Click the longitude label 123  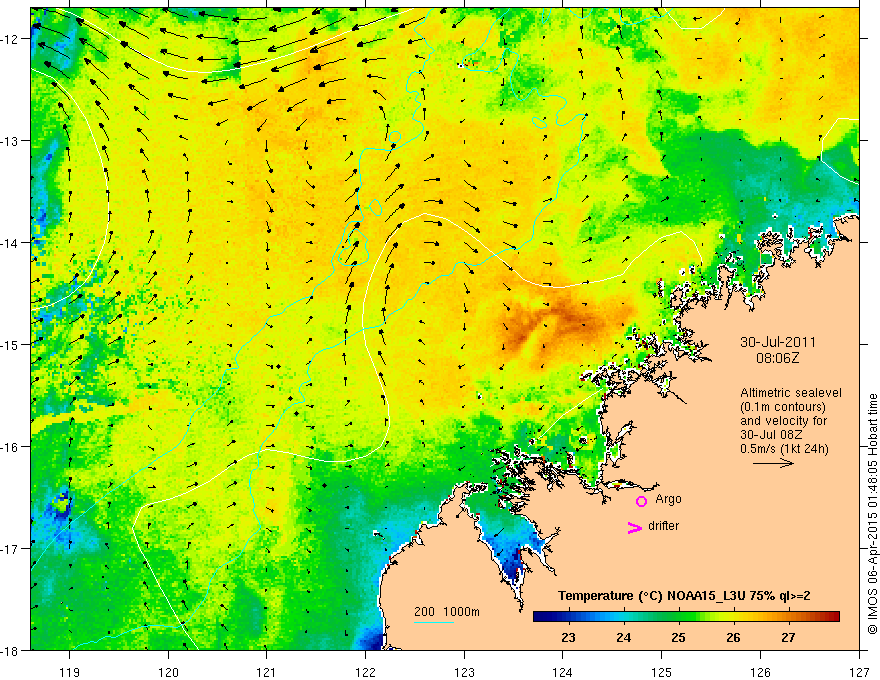coord(464,672)
